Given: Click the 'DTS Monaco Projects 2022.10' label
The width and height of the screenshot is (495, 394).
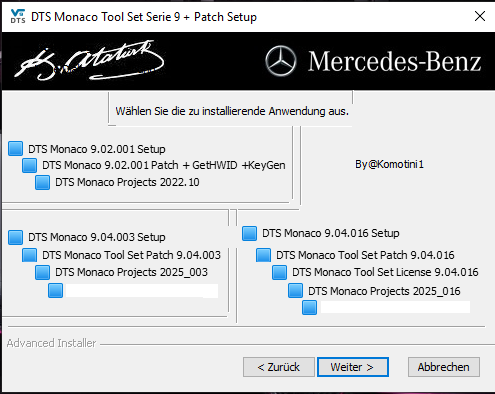Looking at the screenshot, I should pos(127,182).
